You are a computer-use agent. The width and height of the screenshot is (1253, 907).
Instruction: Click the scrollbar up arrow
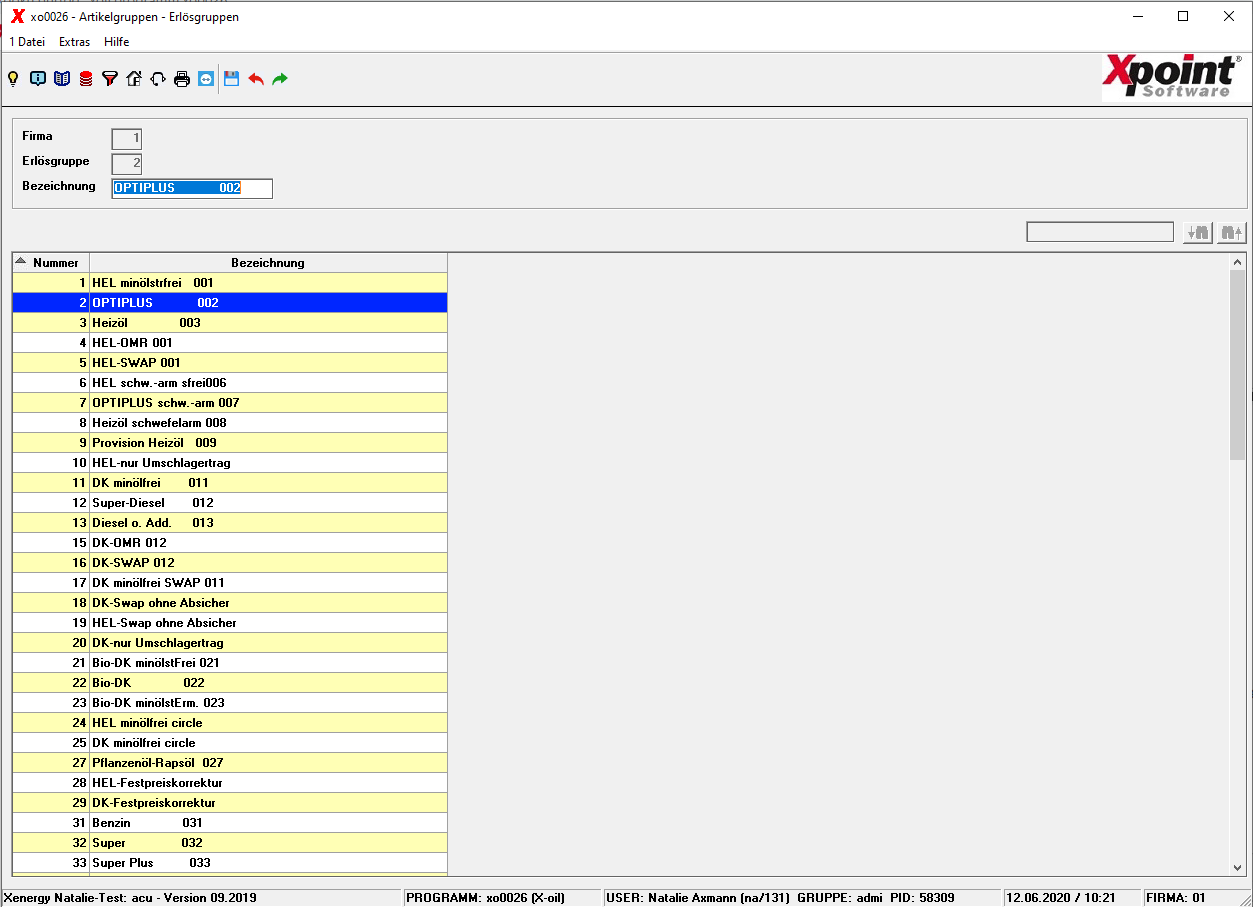1238,262
